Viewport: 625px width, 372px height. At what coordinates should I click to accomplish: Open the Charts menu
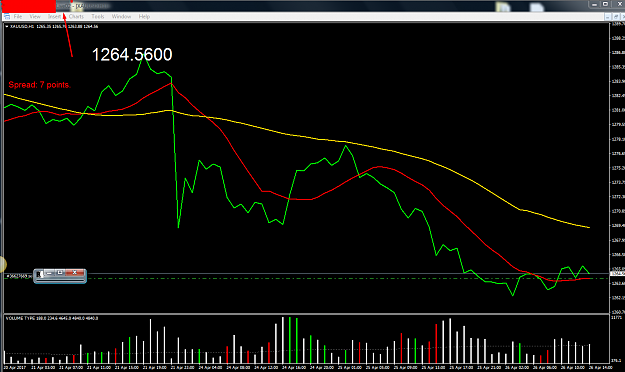(x=76, y=17)
